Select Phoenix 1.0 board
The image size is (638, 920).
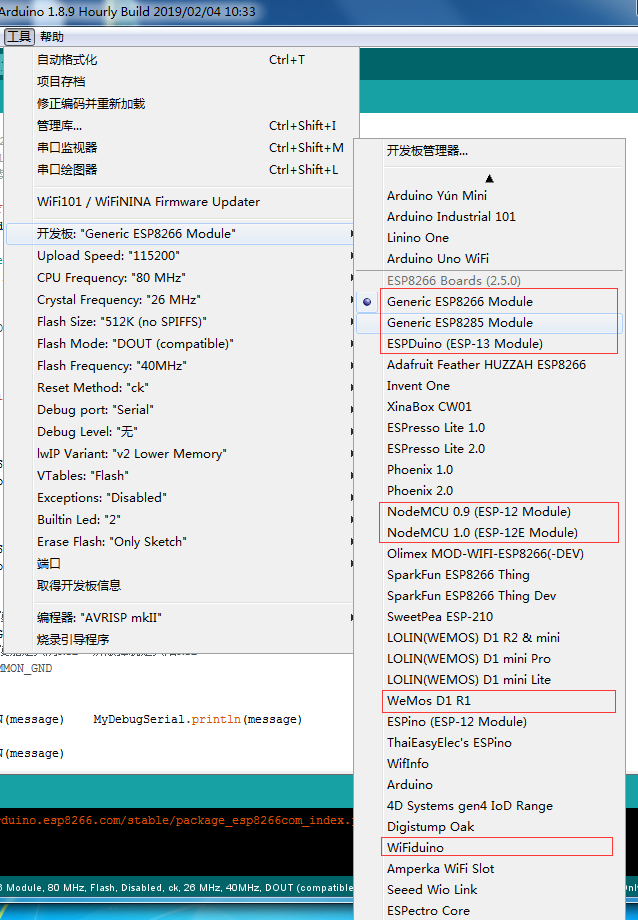(x=490, y=470)
